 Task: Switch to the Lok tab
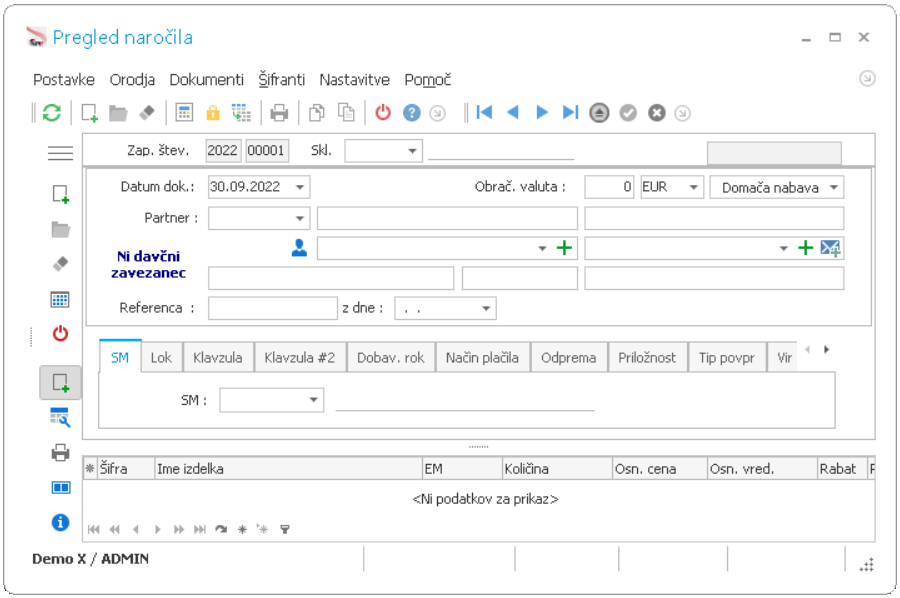pos(161,358)
